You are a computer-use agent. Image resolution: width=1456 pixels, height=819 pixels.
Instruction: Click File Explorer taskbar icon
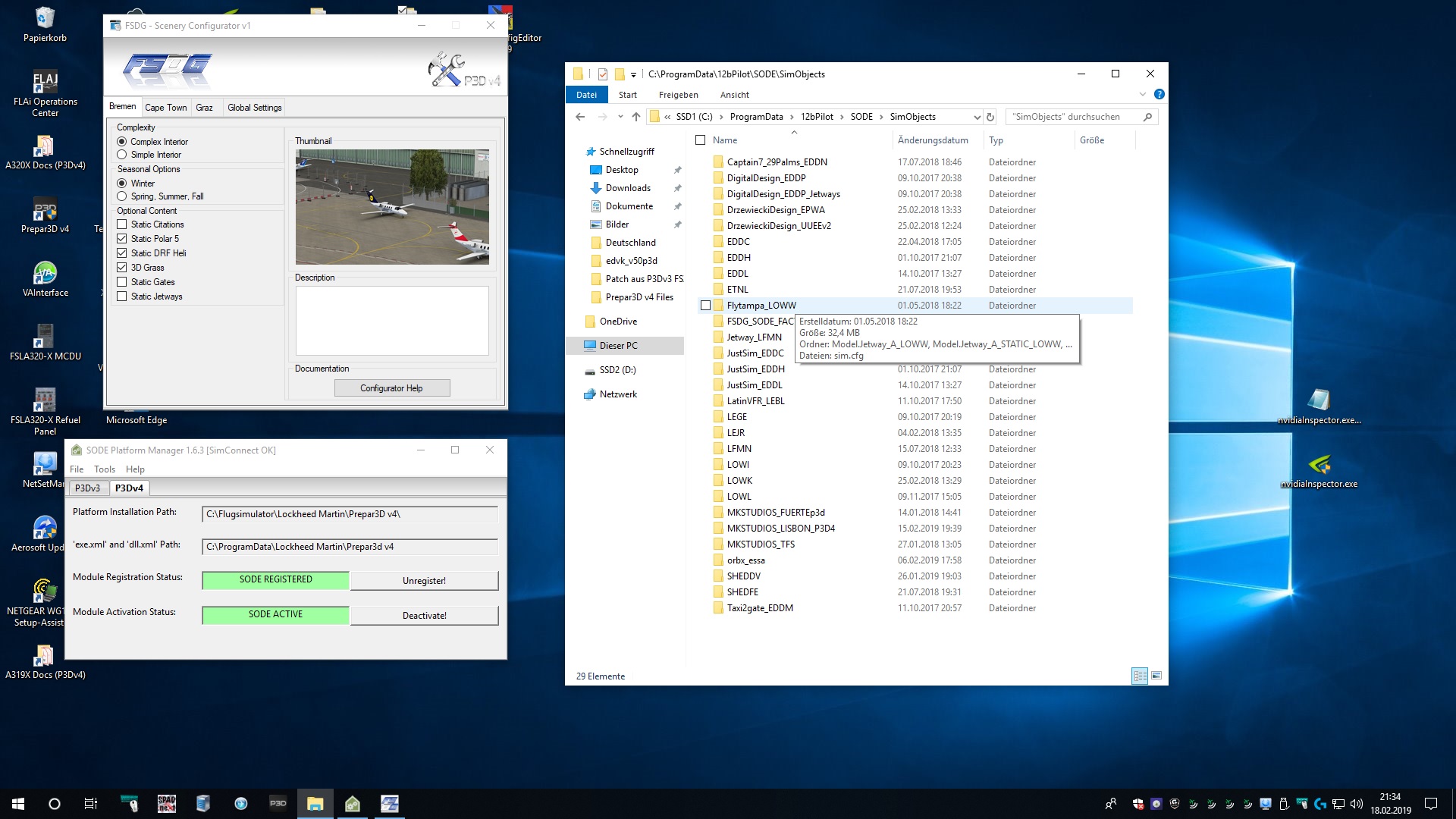click(x=315, y=804)
